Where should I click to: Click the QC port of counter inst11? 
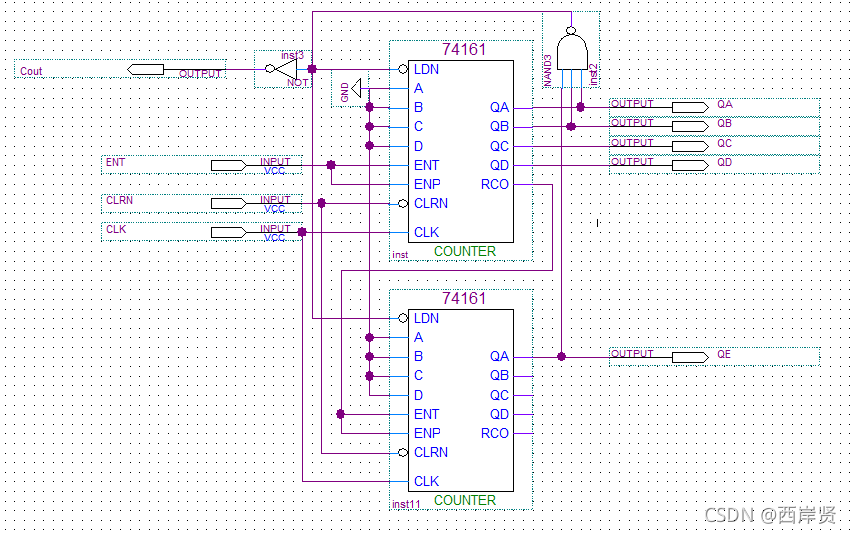pyautogui.click(x=499, y=395)
